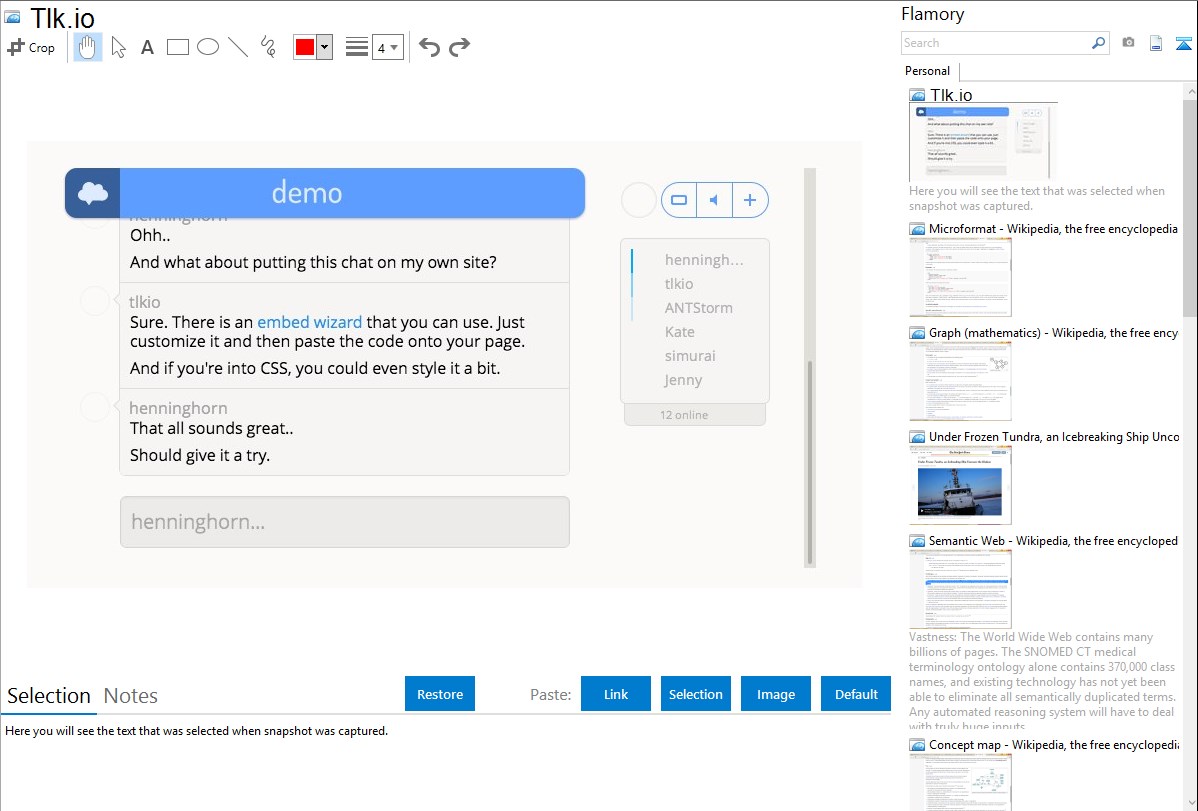Click the Restore button

pos(440,694)
